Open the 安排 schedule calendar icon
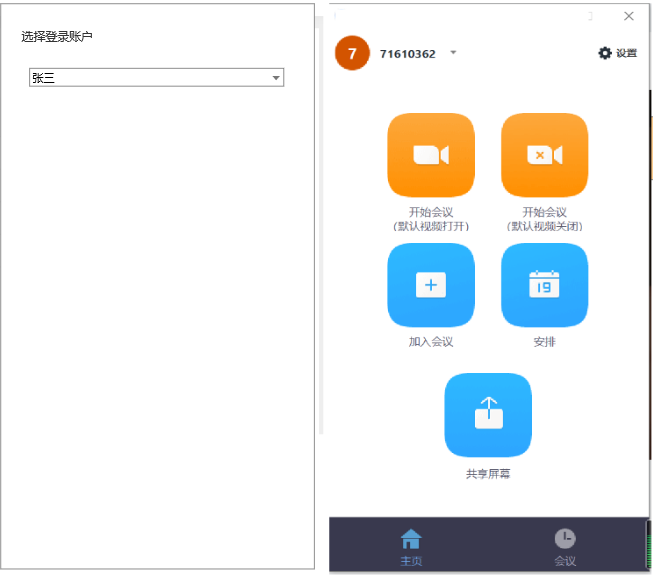This screenshot has width=653, height=577. [x=544, y=285]
